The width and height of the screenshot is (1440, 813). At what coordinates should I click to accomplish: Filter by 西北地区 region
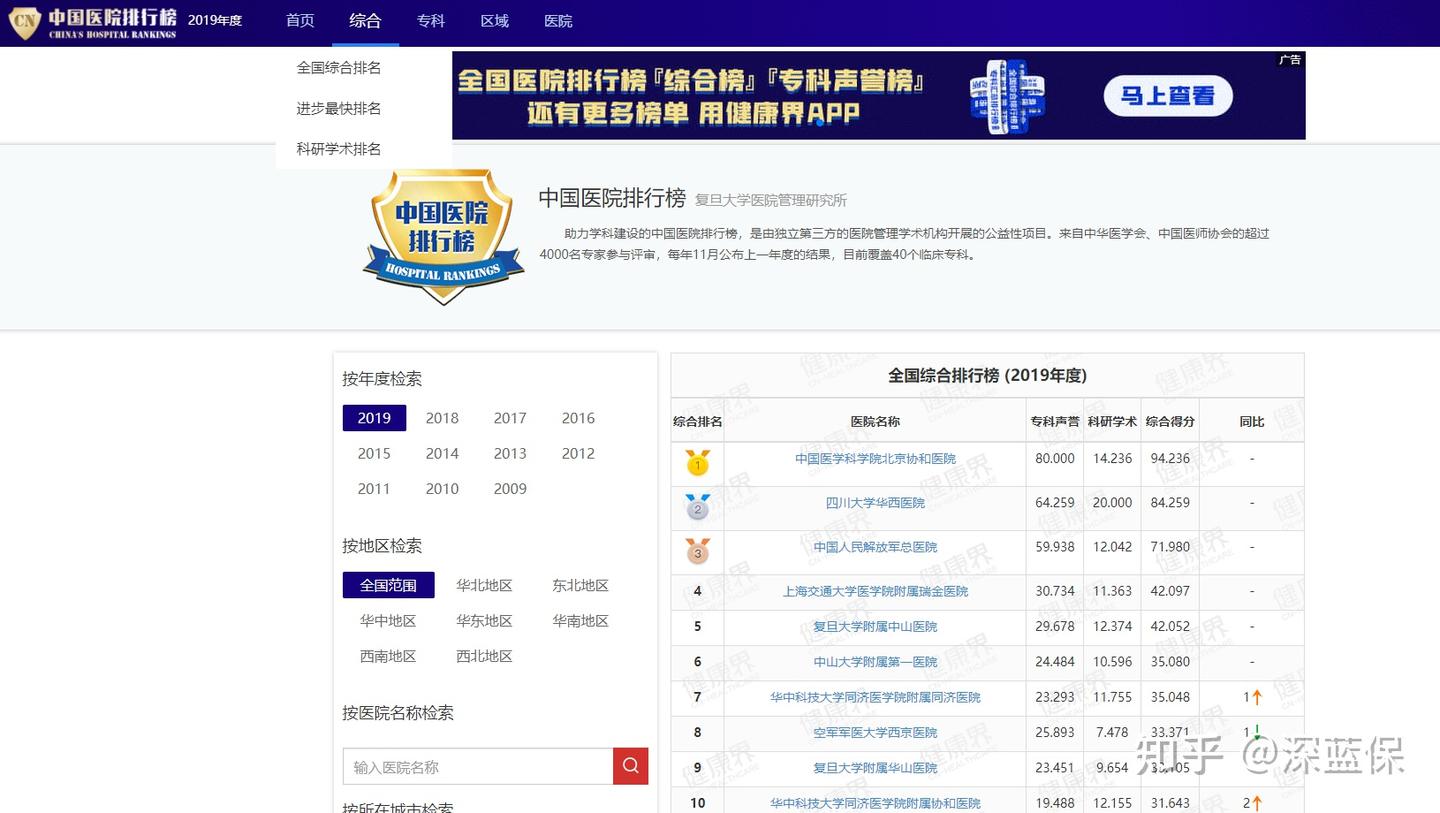point(484,656)
